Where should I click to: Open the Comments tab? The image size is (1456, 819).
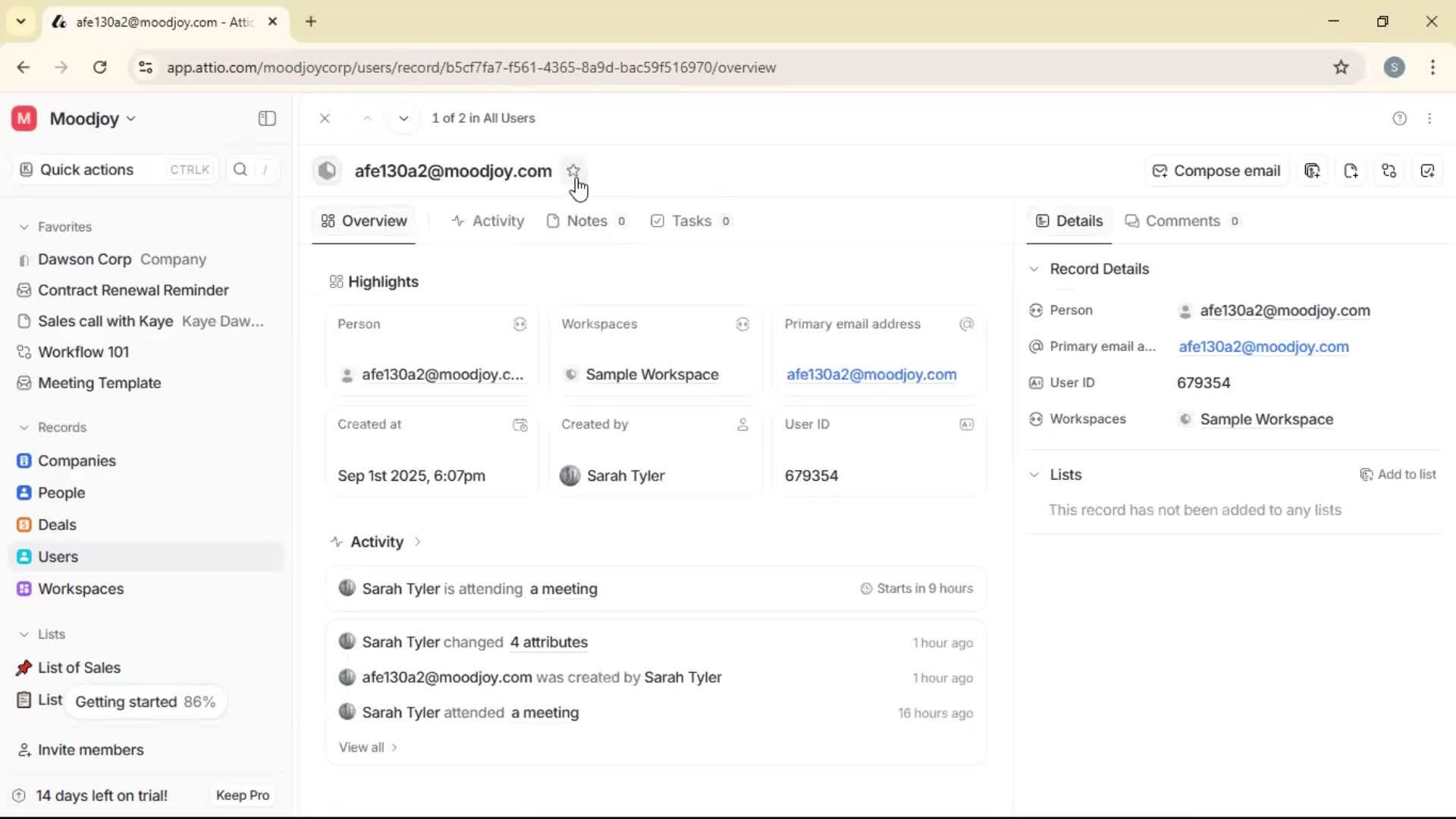coord(1182,221)
